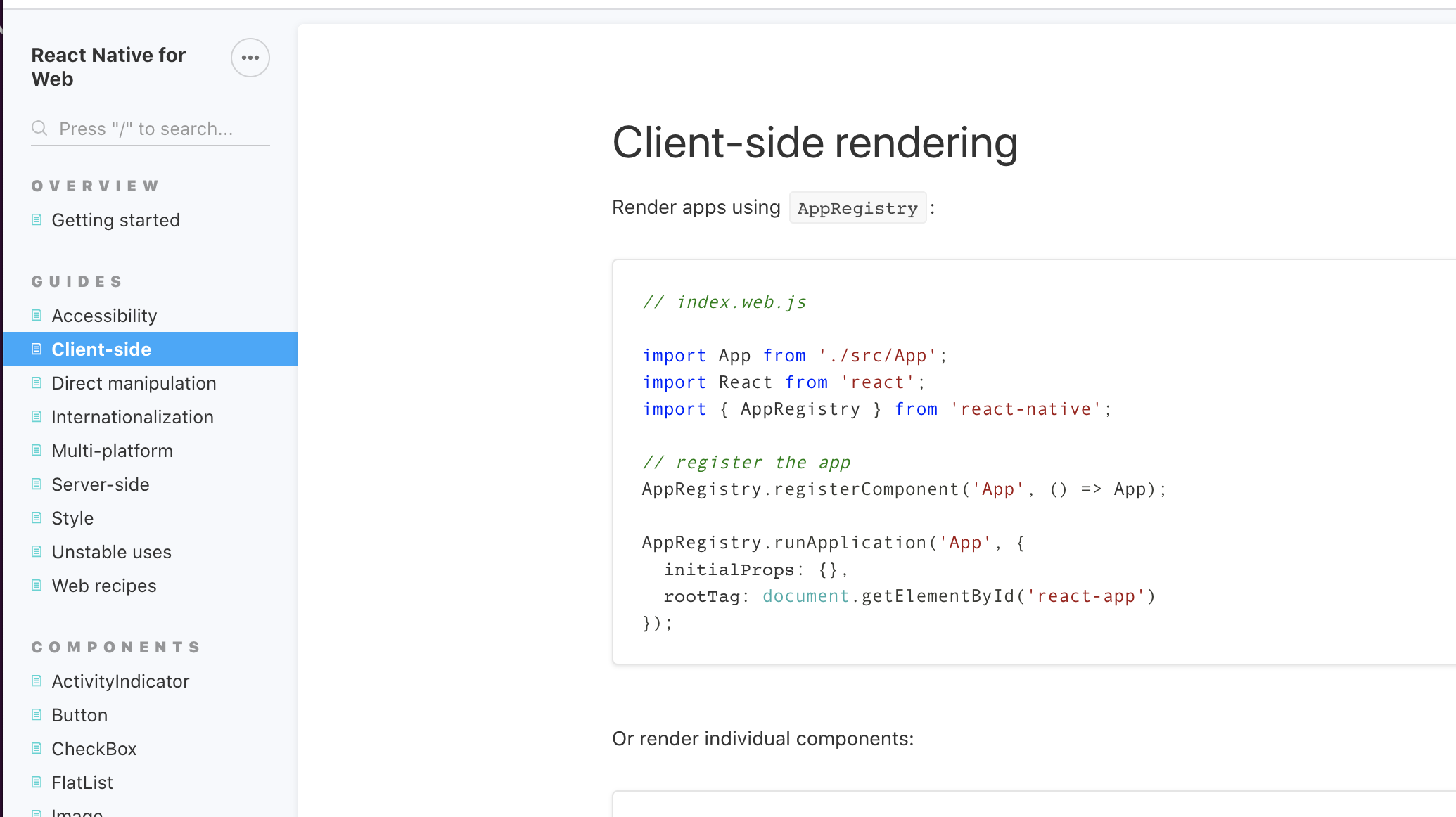Click the page icon beside Web recipes
The image size is (1456, 817).
pyautogui.click(x=37, y=585)
